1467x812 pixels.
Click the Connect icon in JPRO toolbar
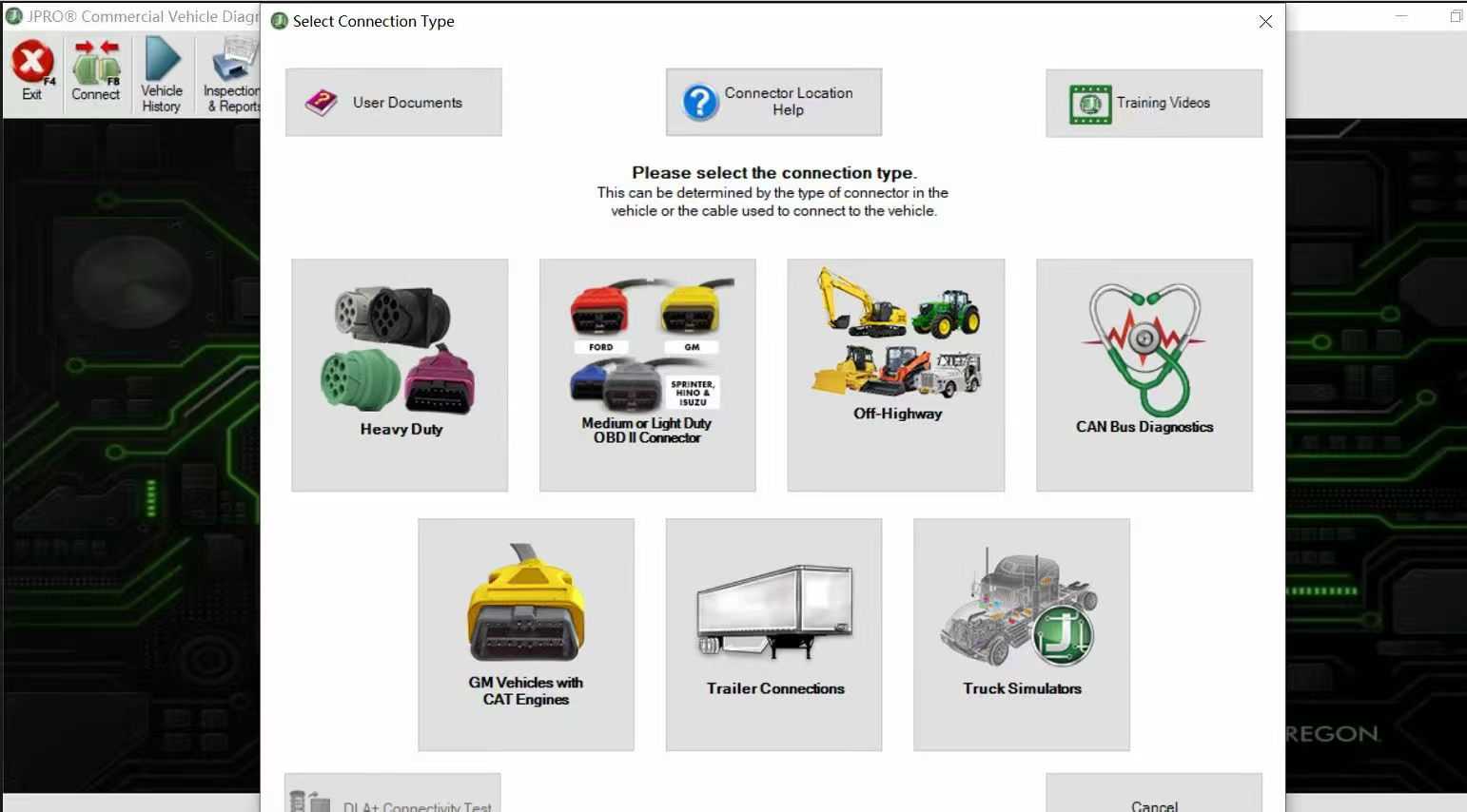coord(96,70)
